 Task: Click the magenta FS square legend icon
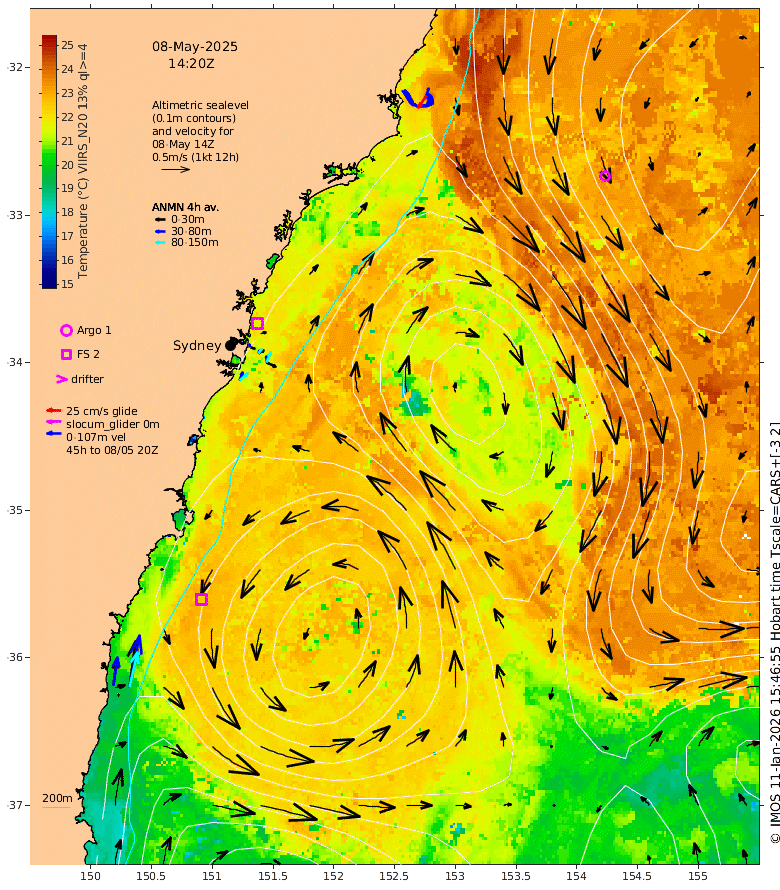click(x=66, y=354)
